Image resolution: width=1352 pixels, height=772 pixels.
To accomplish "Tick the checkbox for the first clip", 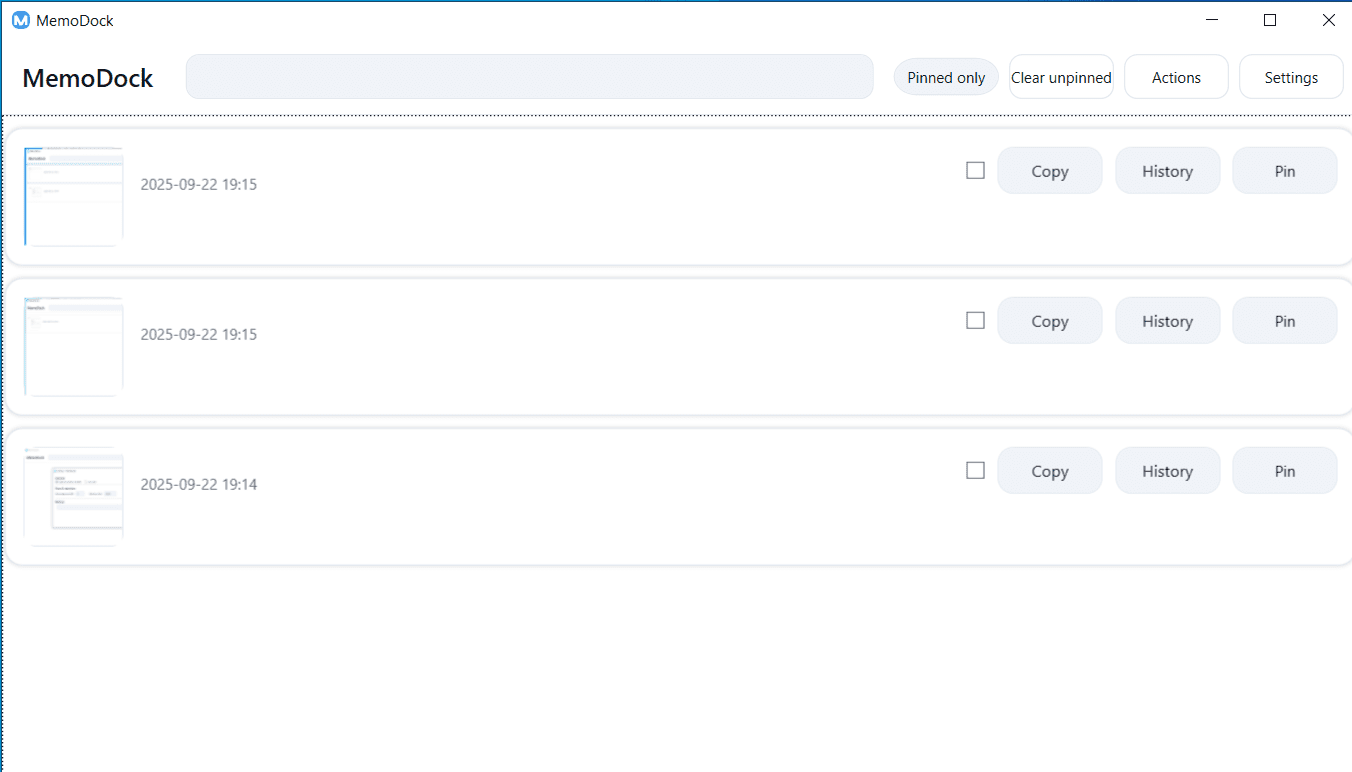I will (975, 171).
